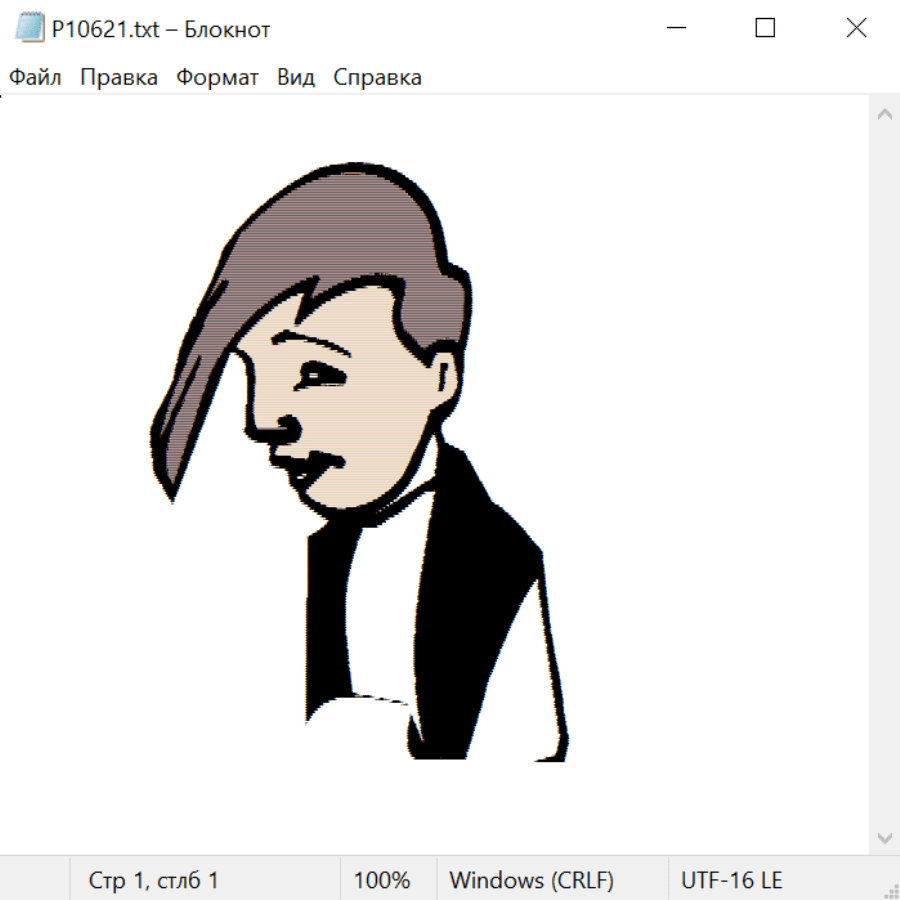Screen dimensions: 900x900
Task: Minimize the Блокнот window
Action: tap(674, 28)
